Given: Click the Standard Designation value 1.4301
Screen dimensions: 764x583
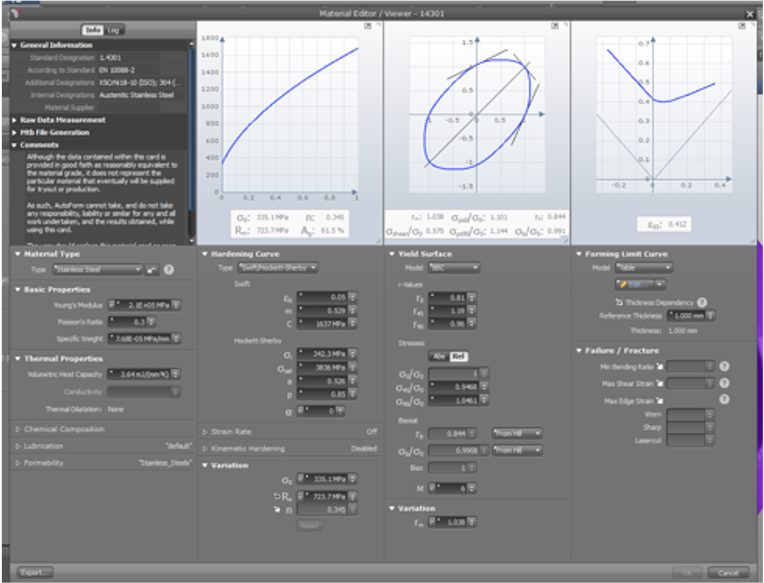Looking at the screenshot, I should tap(111, 57).
